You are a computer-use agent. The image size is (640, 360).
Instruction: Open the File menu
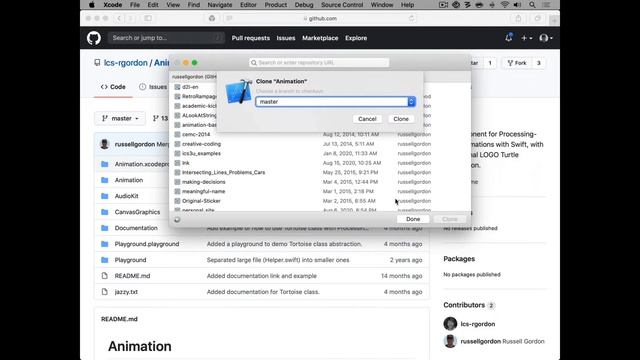point(135,5)
